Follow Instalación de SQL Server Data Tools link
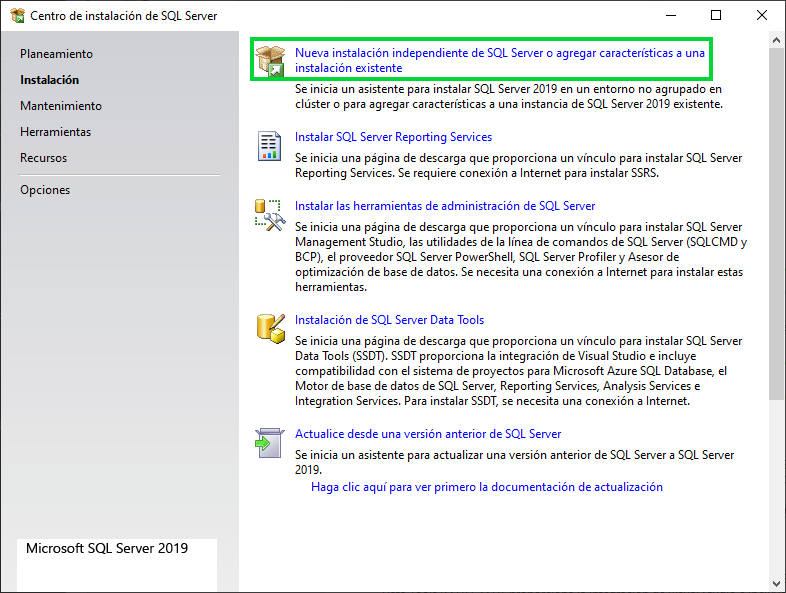Screen dimensions: 786x593 (x=389, y=320)
